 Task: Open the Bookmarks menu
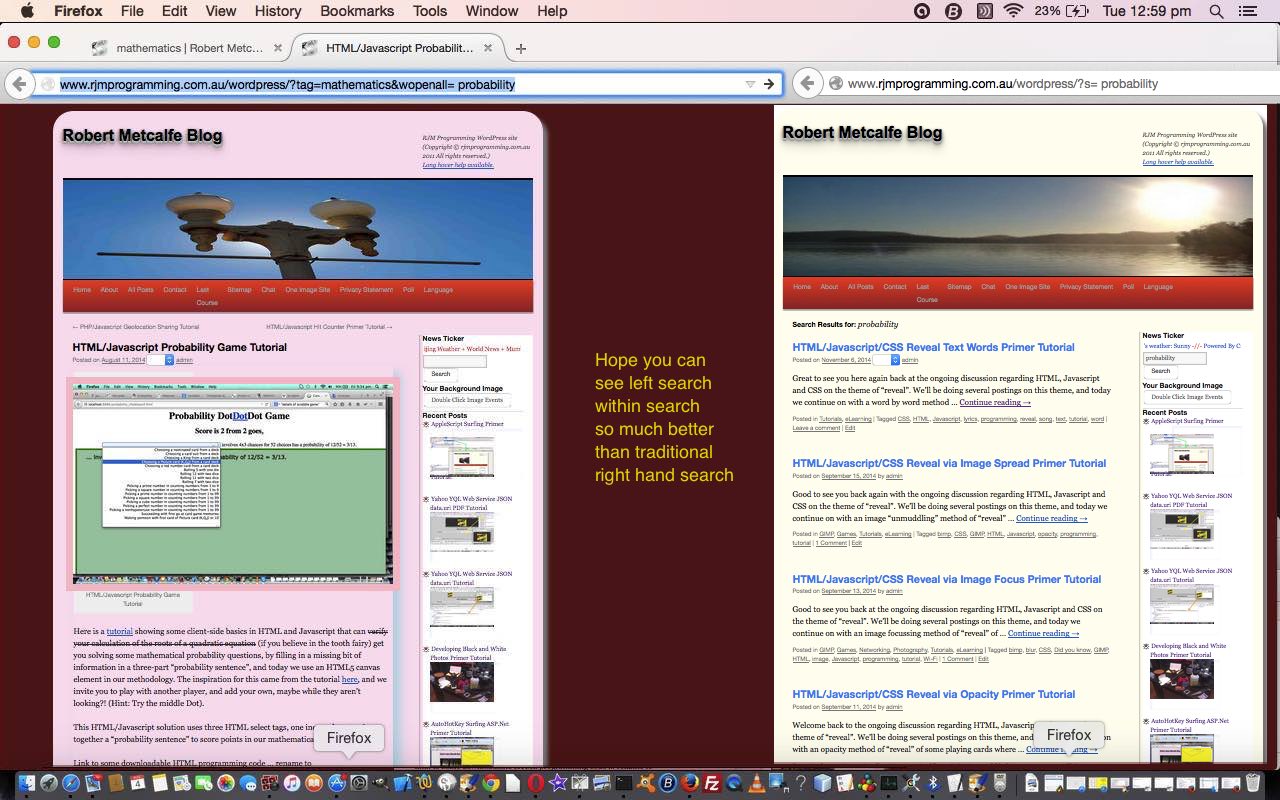pos(357,11)
